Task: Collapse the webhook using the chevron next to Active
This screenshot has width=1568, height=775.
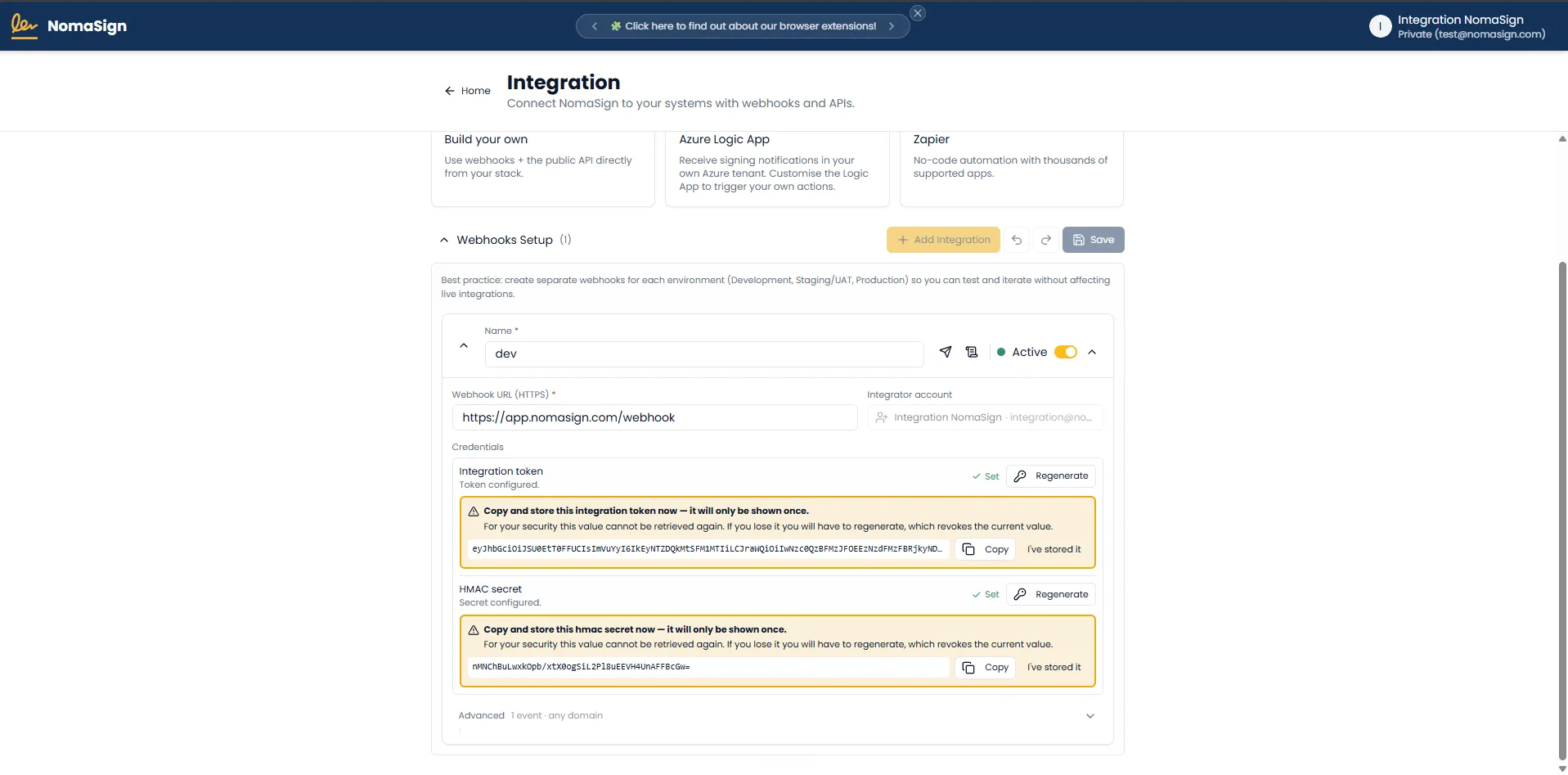Action: pos(1092,352)
